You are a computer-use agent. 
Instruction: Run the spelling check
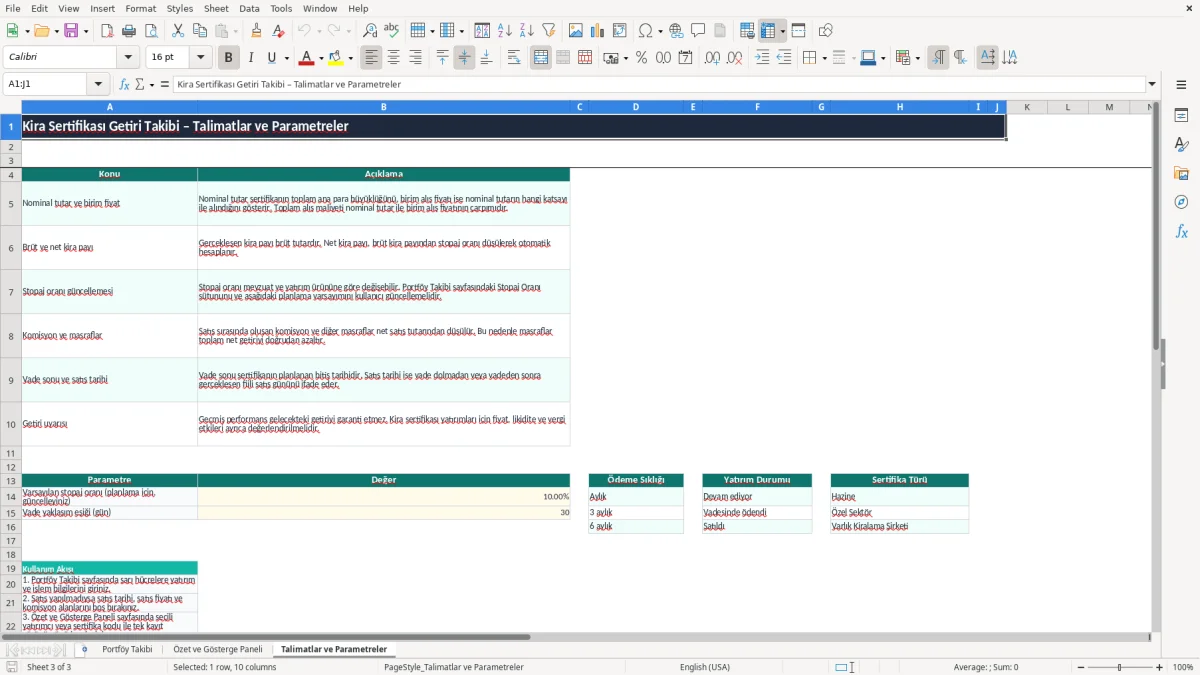[392, 31]
